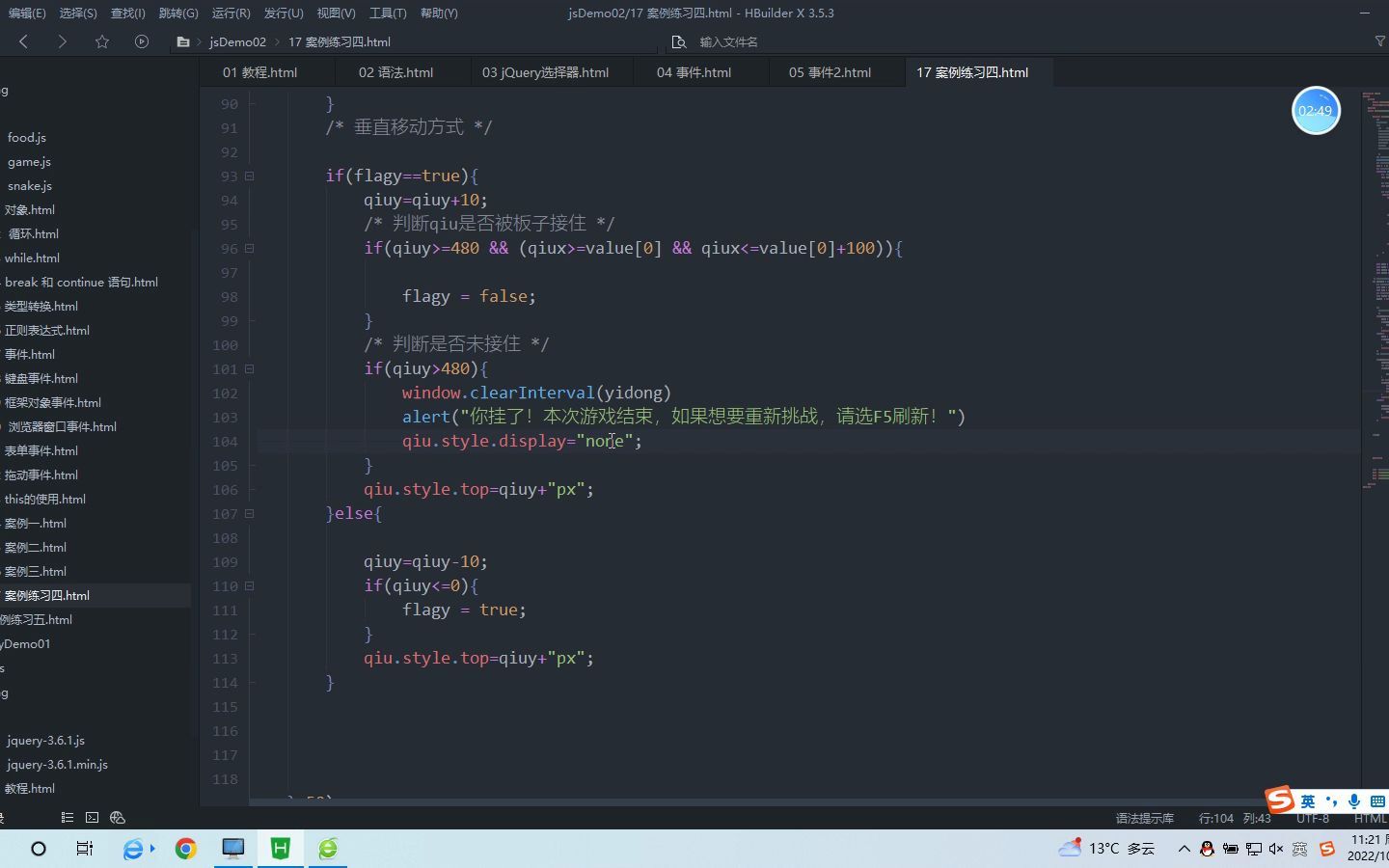Open the terminal icon in status bar
Viewport: 1389px width, 868px height.
[x=93, y=817]
